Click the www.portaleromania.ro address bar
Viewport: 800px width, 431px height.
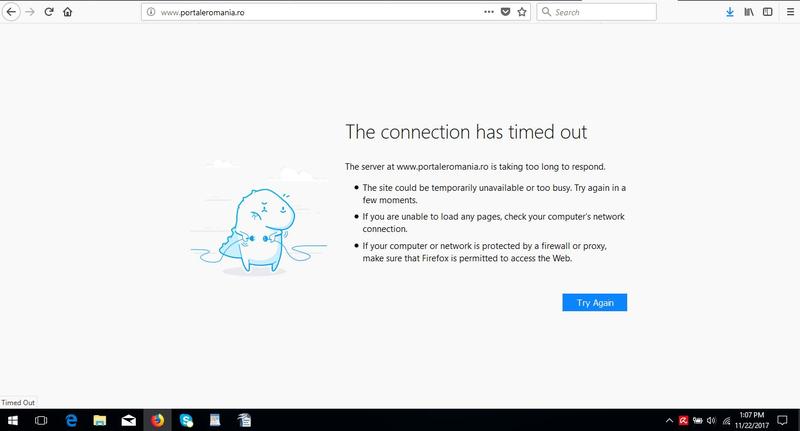click(300, 12)
